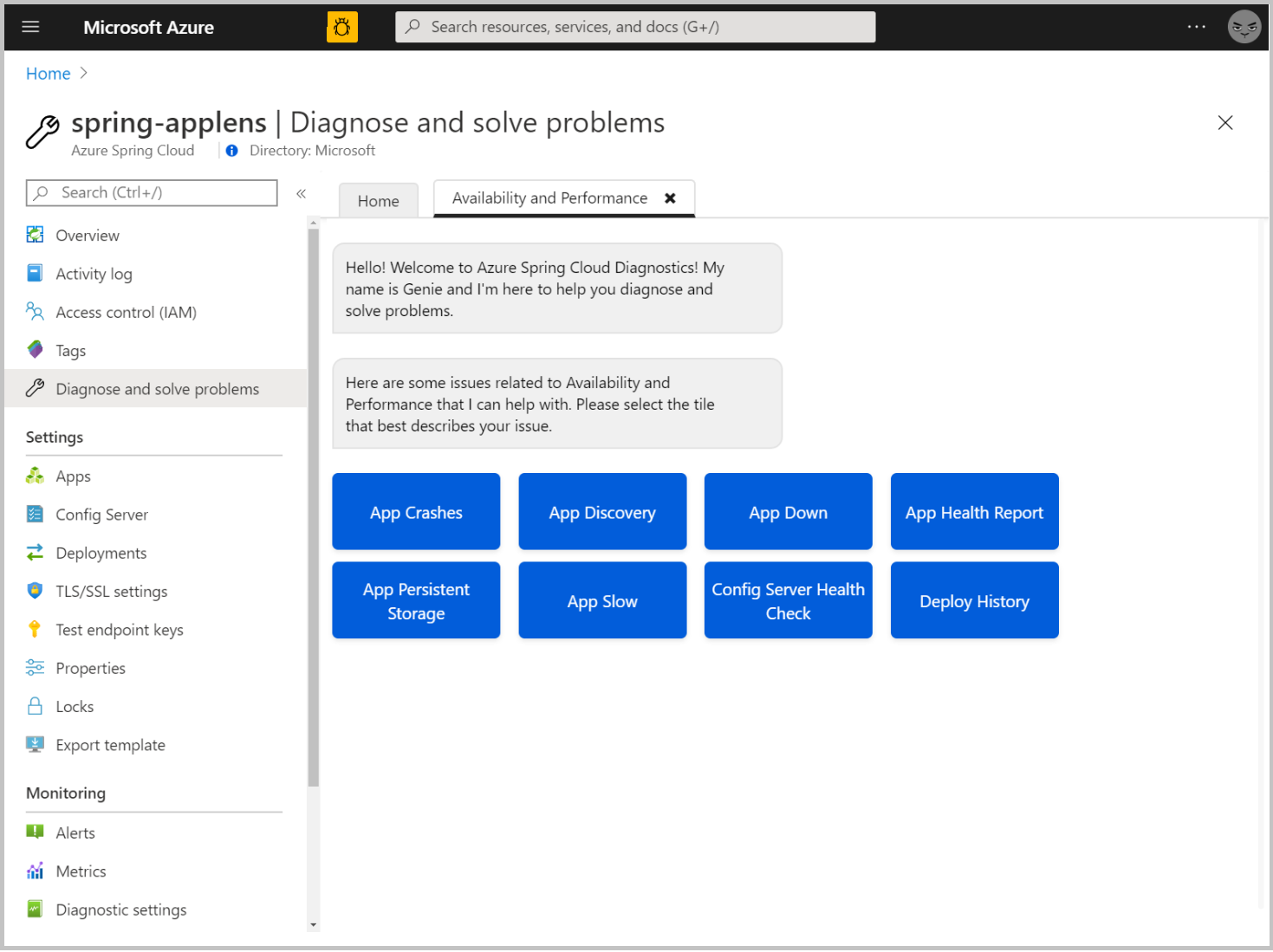Click the Diagnostic settings icon
The width and height of the screenshot is (1273, 952).
tap(35, 909)
